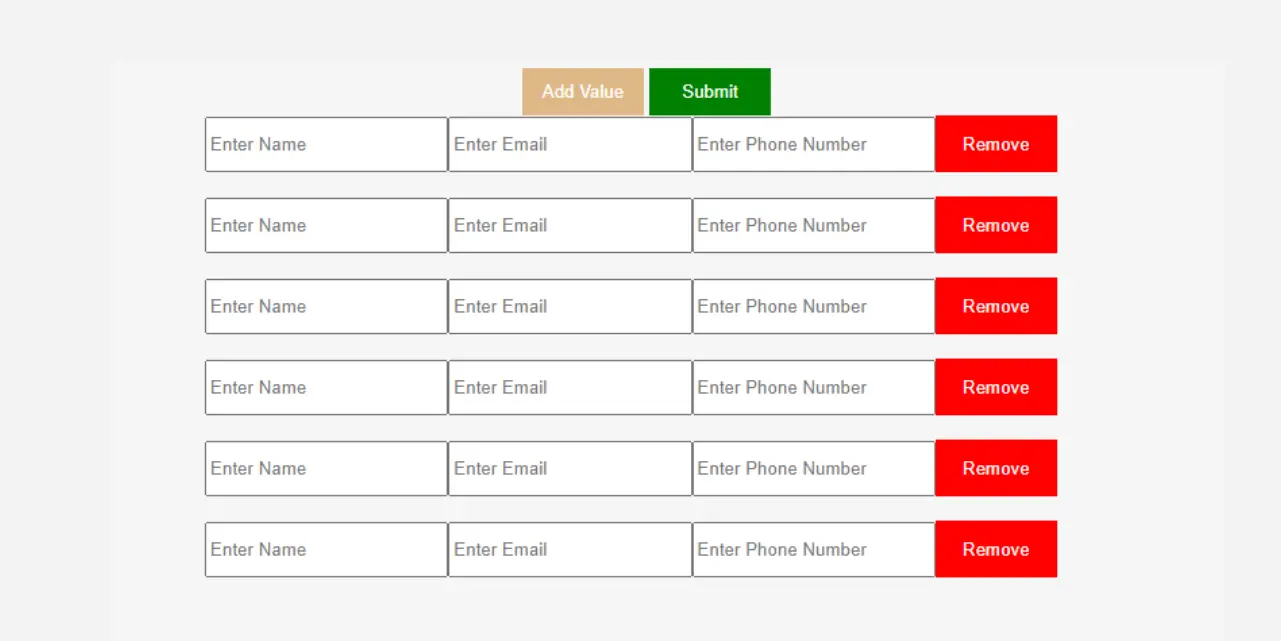Remove the second row of fields
The height and width of the screenshot is (641, 1281).
(996, 225)
